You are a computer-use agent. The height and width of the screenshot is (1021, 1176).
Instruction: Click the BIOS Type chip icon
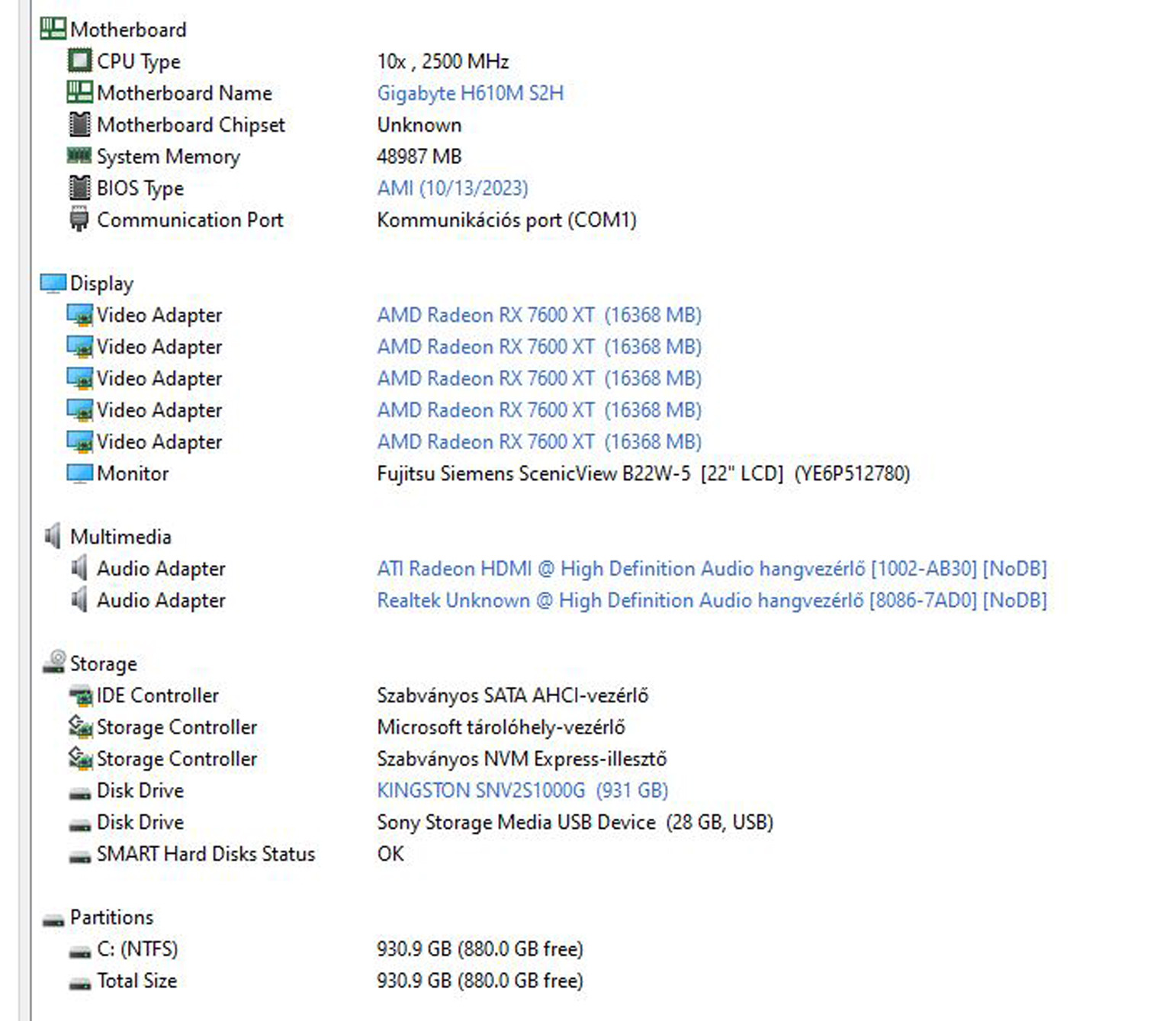point(79,188)
